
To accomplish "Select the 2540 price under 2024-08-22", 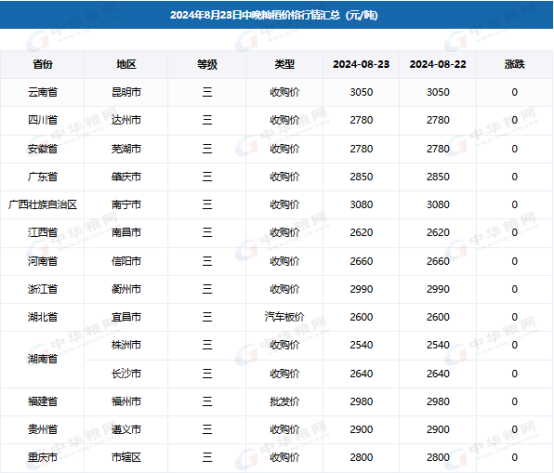I will [438, 345].
